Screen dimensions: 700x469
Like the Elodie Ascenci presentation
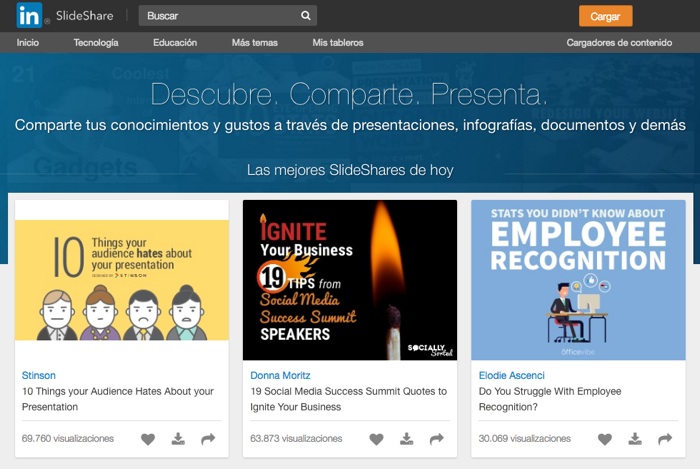[605, 439]
